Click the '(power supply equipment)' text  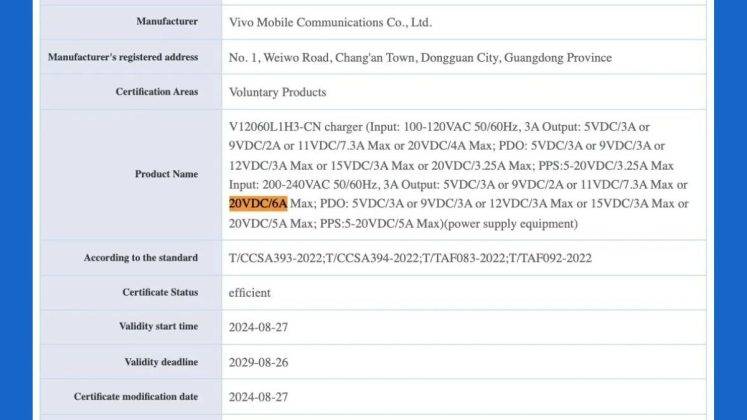(x=511, y=223)
